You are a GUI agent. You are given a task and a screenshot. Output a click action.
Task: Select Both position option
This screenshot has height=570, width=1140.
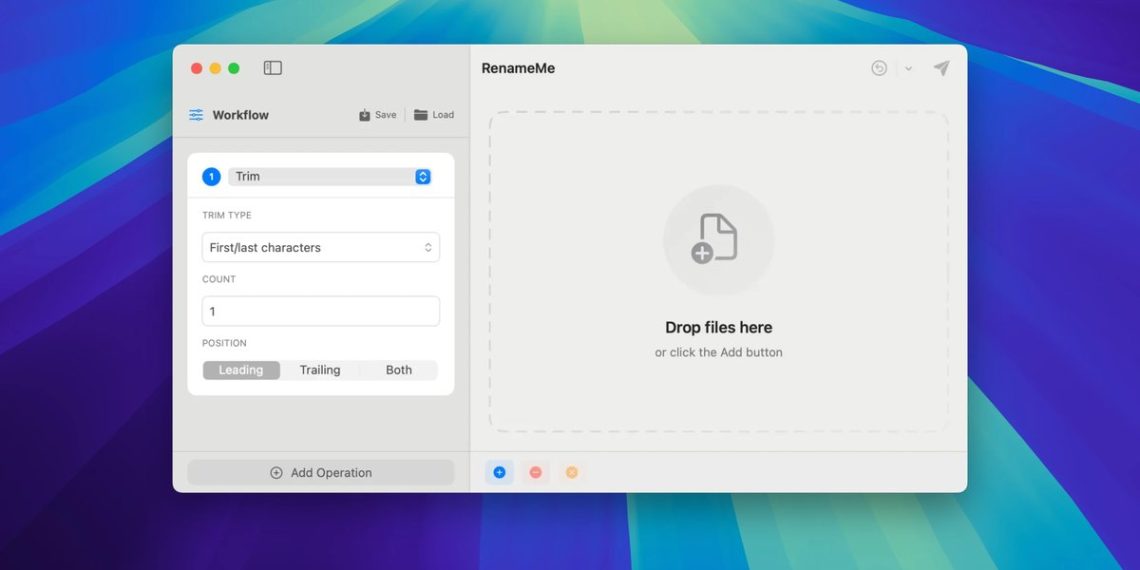pyautogui.click(x=398, y=370)
